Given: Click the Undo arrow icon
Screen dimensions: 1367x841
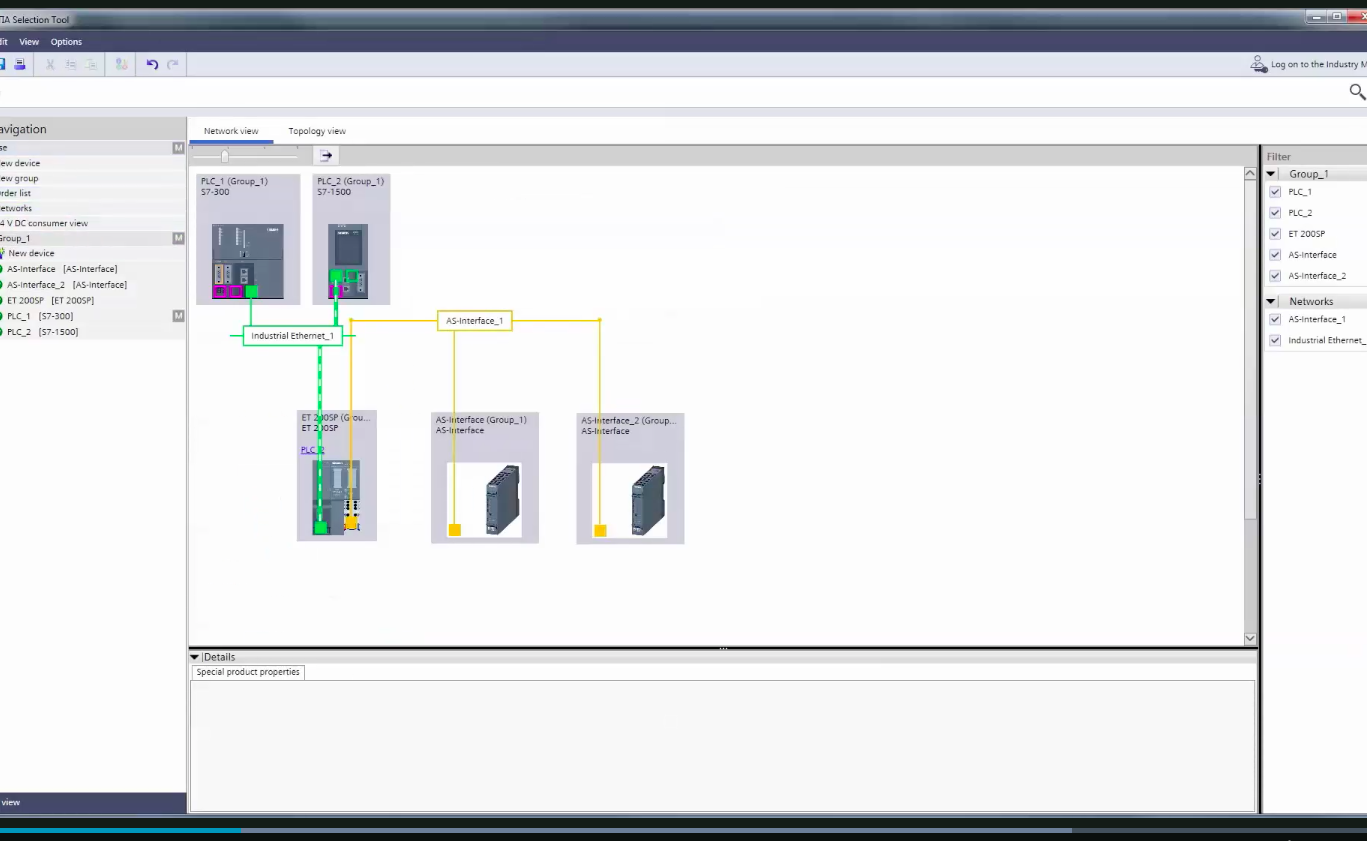Looking at the screenshot, I should coord(152,63).
